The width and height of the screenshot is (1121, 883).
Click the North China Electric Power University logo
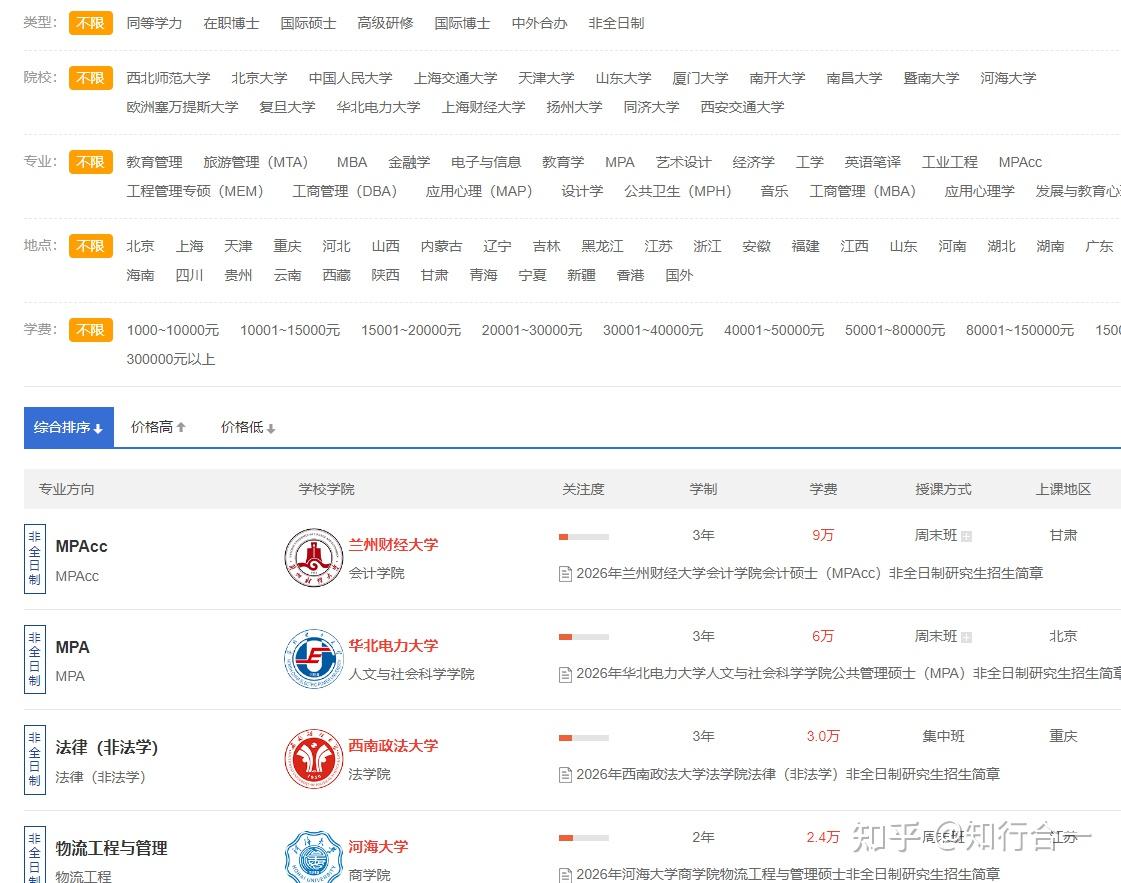point(313,658)
